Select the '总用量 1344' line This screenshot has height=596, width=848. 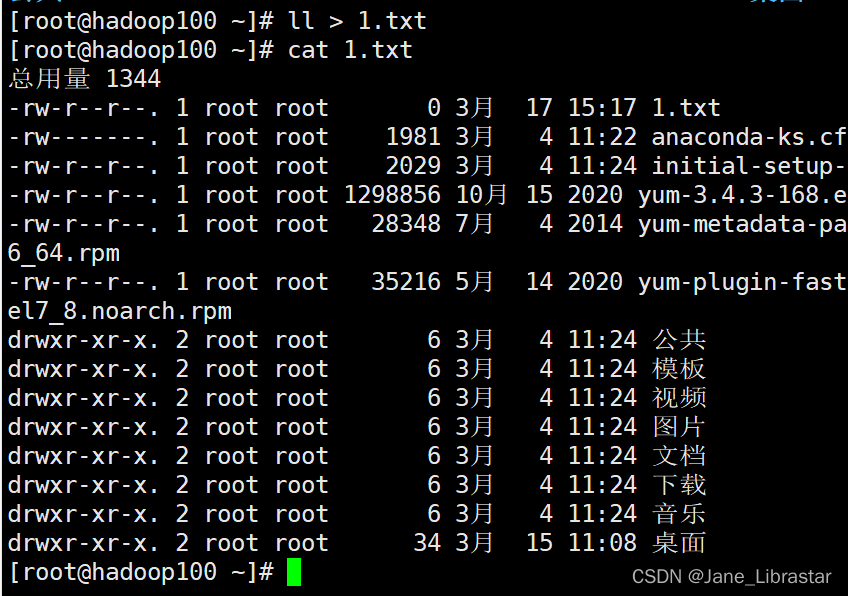pos(85,79)
